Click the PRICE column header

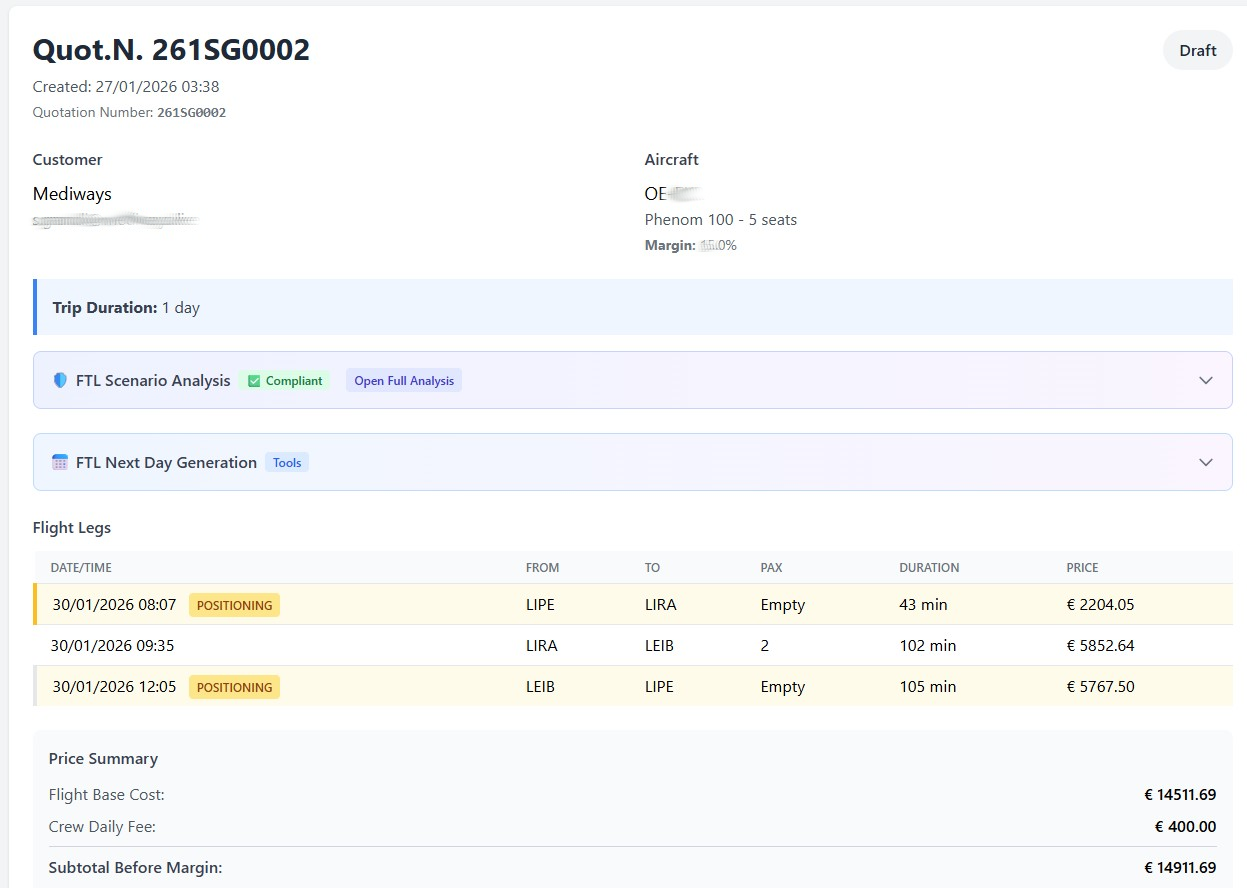click(x=1082, y=568)
